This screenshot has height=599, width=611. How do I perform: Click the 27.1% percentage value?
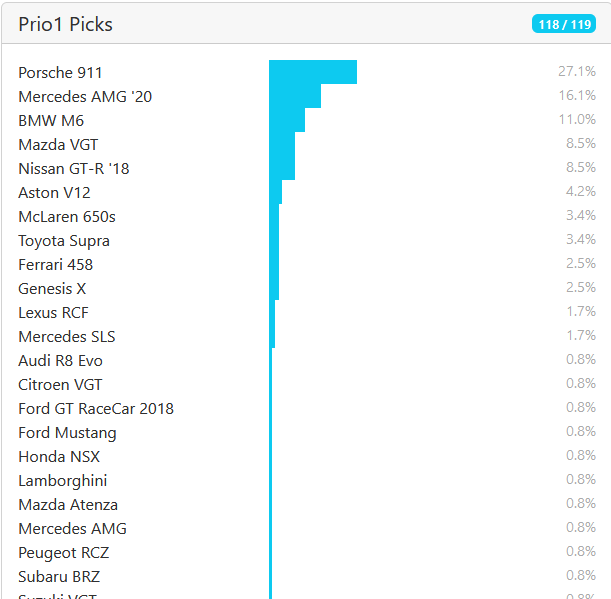click(577, 72)
